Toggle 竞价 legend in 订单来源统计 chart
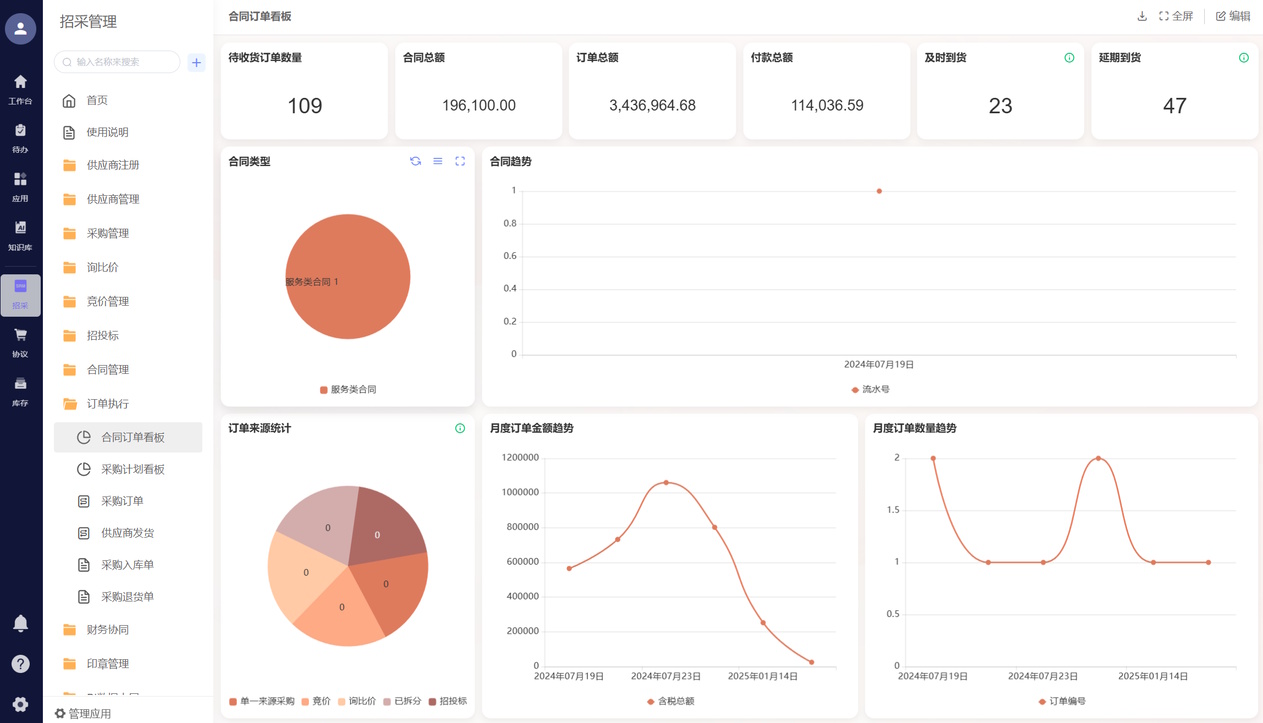This screenshot has width=1263, height=723. click(316, 701)
